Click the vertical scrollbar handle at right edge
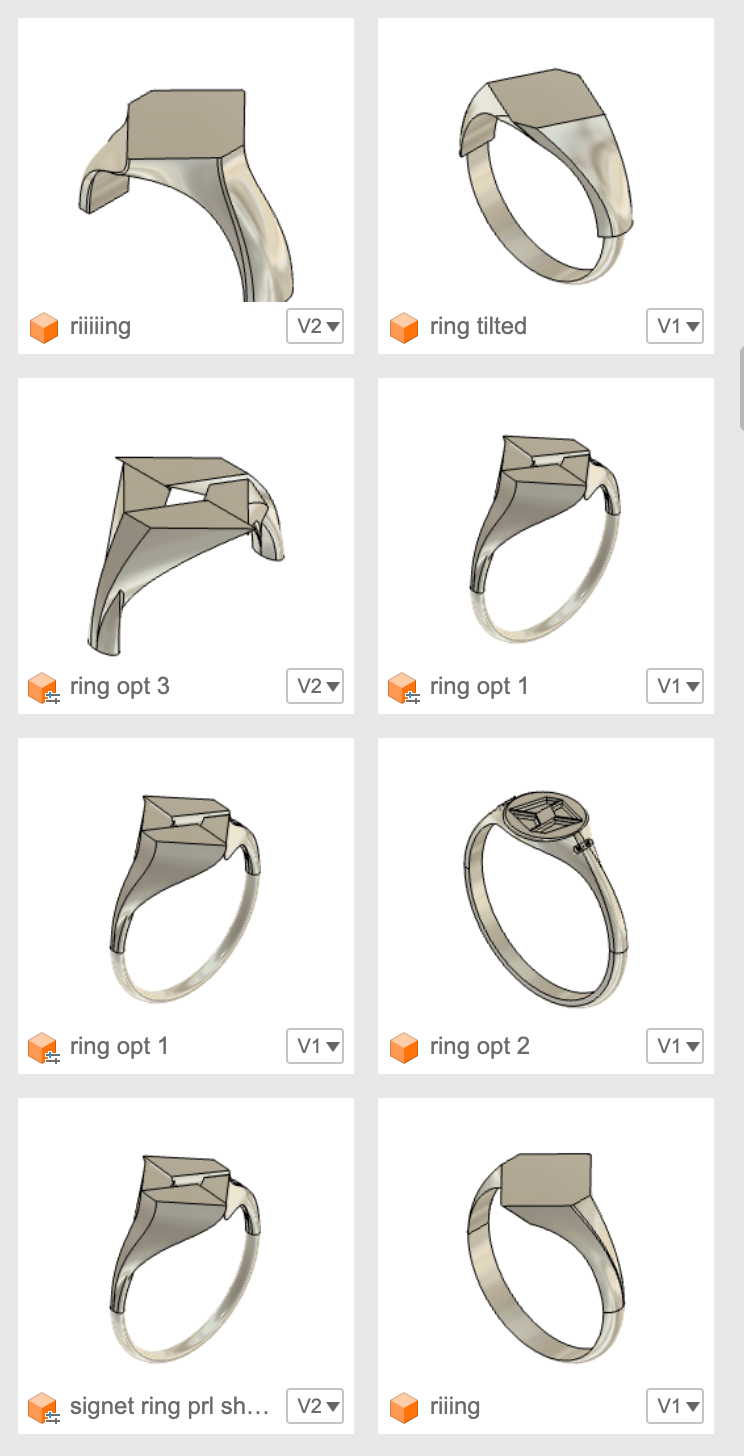744x1456 pixels. (x=741, y=389)
